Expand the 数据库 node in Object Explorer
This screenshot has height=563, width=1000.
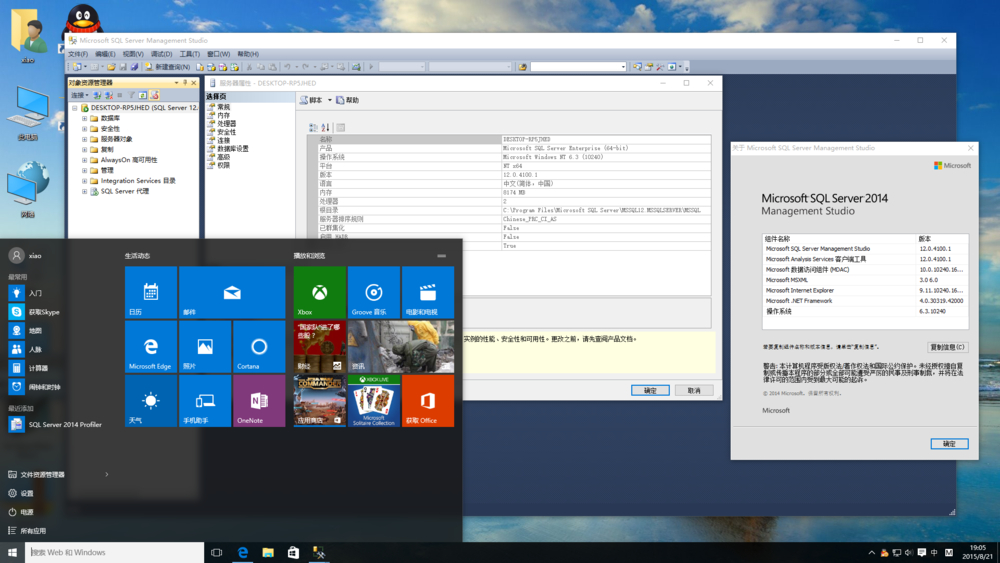[x=84, y=119]
